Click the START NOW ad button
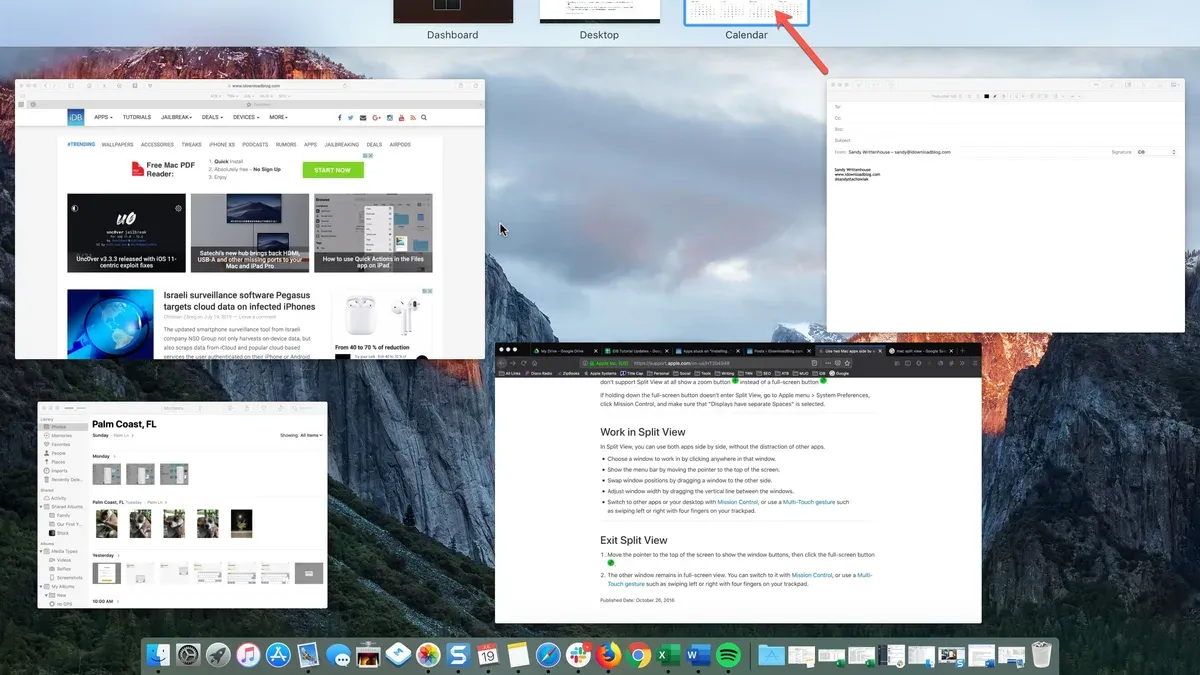Viewport: 1200px width, 675px height. click(x=333, y=170)
